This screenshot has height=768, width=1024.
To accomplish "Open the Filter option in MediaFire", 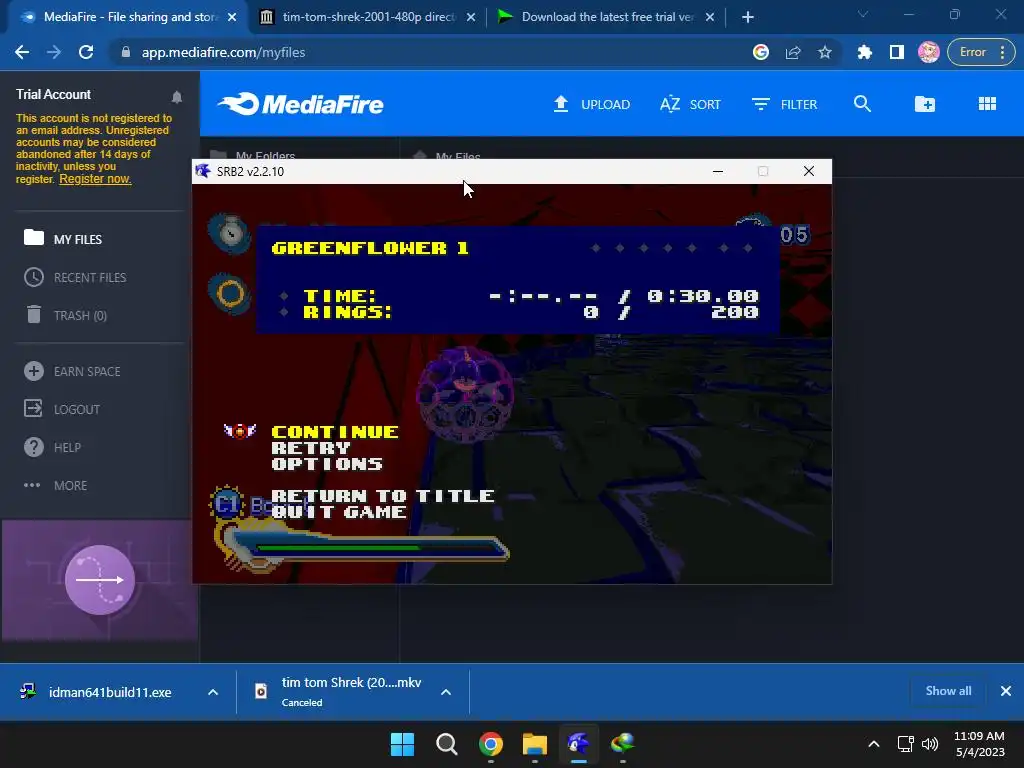I will tap(784, 104).
